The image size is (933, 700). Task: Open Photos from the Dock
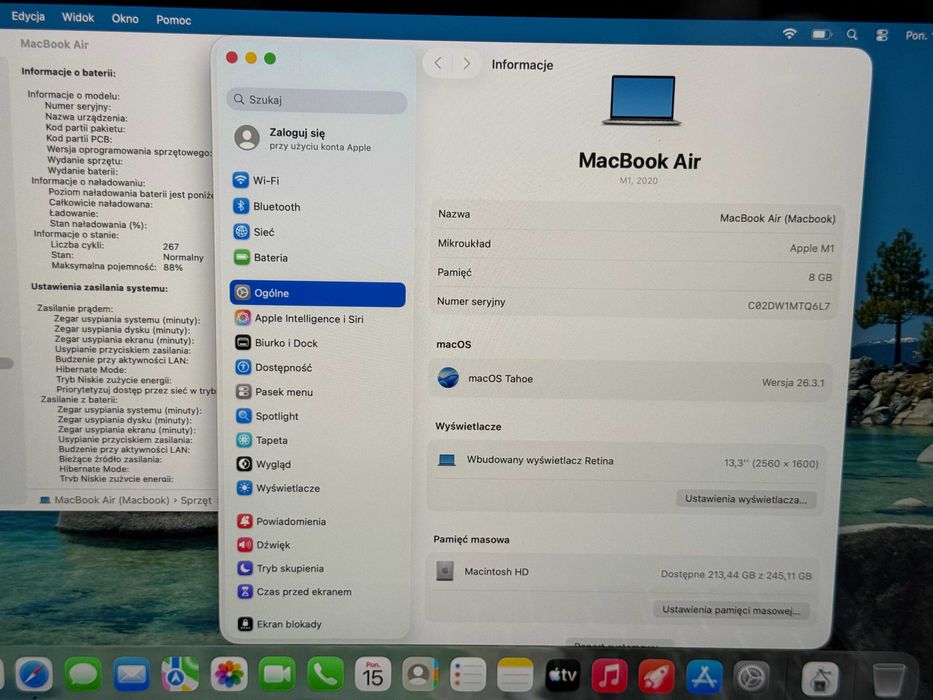point(228,676)
